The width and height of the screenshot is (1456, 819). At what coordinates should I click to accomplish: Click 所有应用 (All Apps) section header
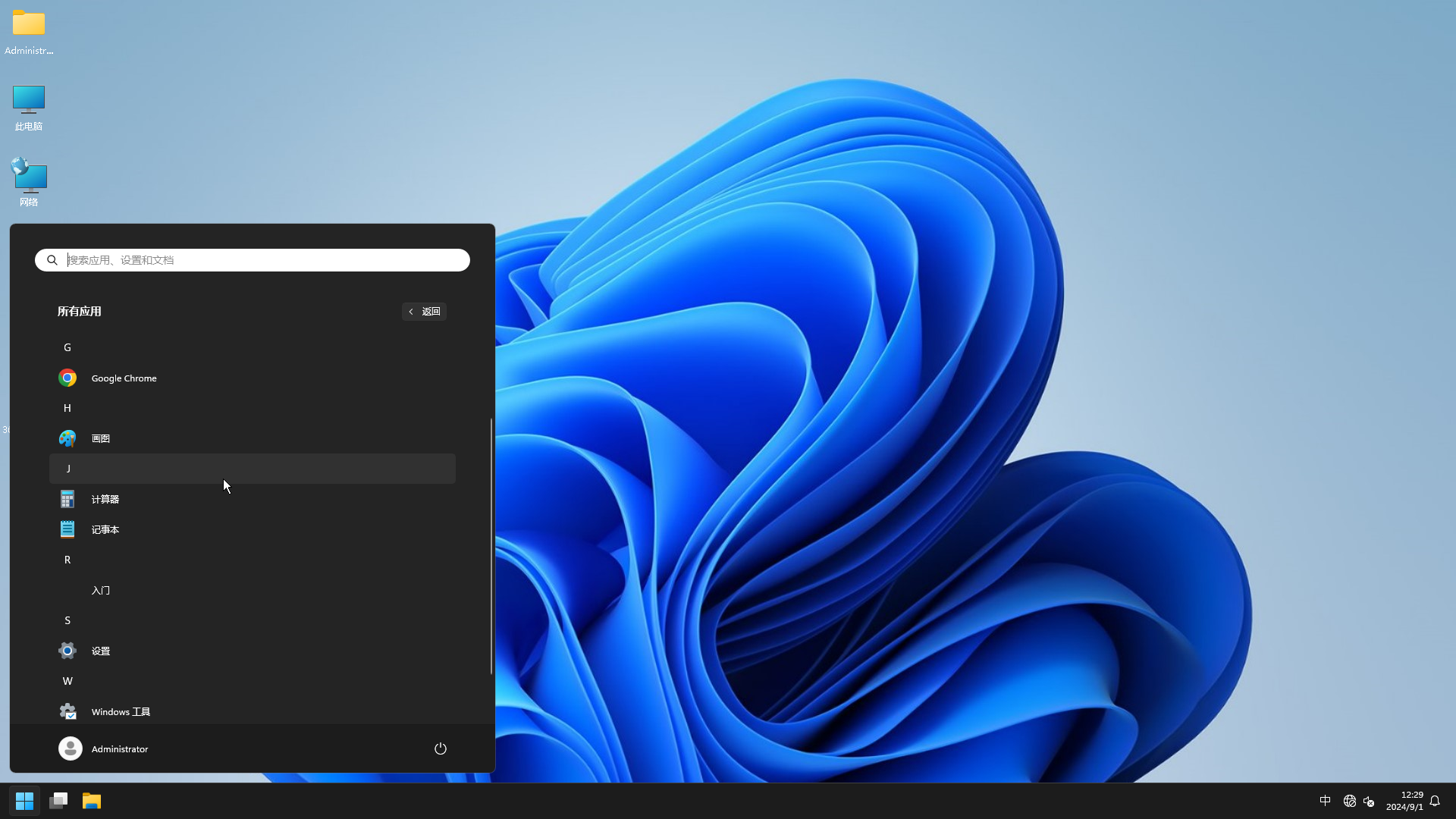79,311
